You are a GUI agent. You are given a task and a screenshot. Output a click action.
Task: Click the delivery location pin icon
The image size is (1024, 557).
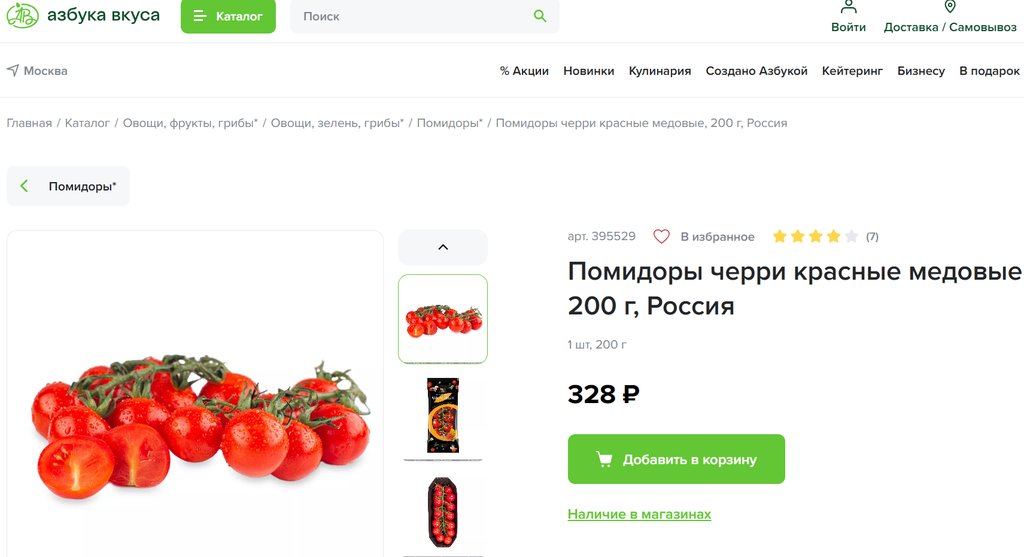(950, 7)
